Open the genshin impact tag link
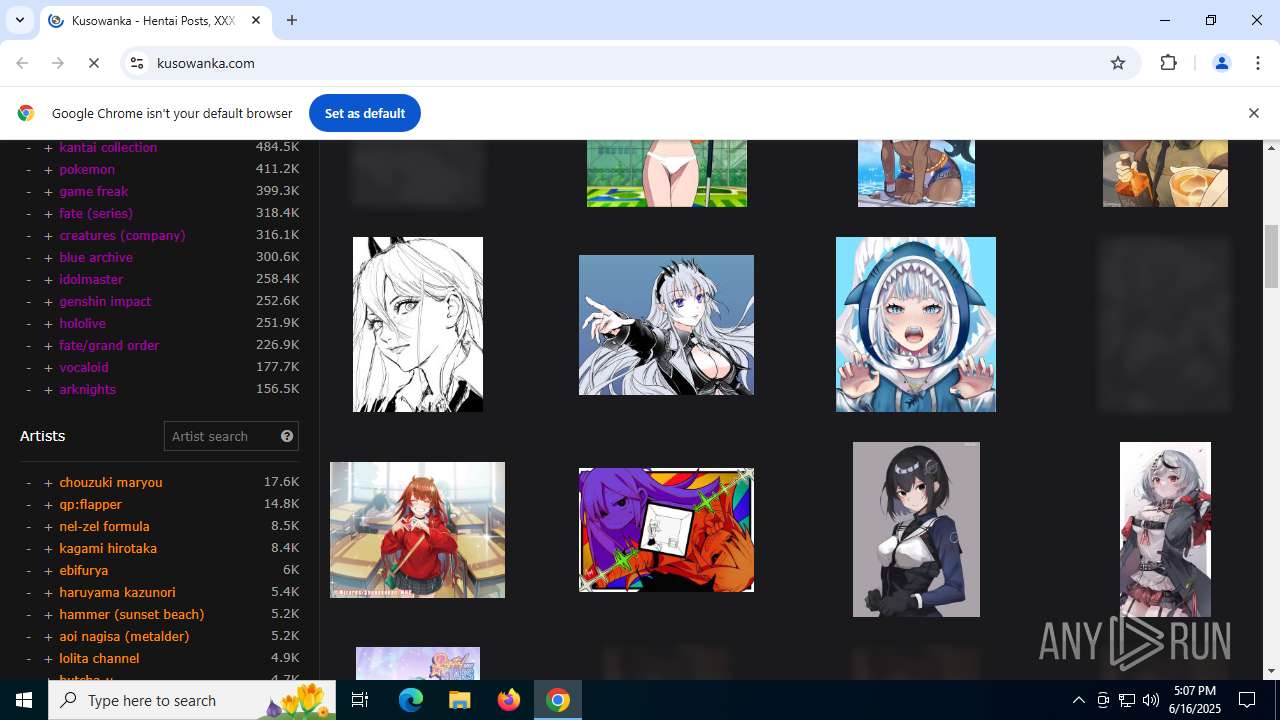Image resolution: width=1280 pixels, height=720 pixels. [x=105, y=301]
